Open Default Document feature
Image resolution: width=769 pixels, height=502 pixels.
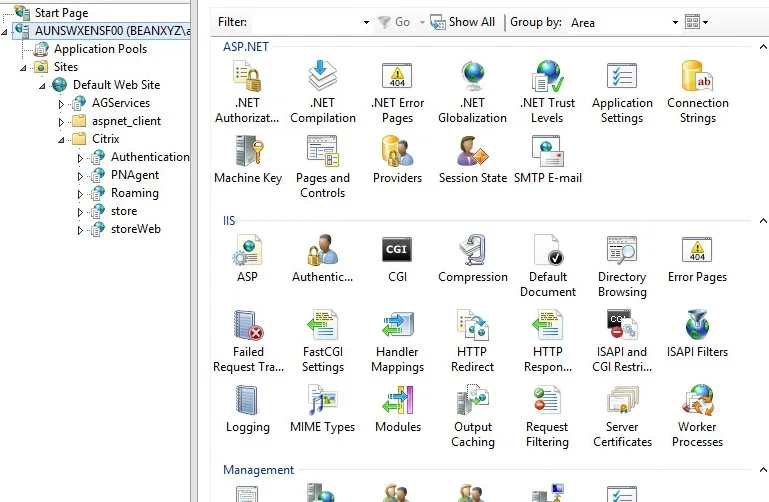click(x=548, y=266)
